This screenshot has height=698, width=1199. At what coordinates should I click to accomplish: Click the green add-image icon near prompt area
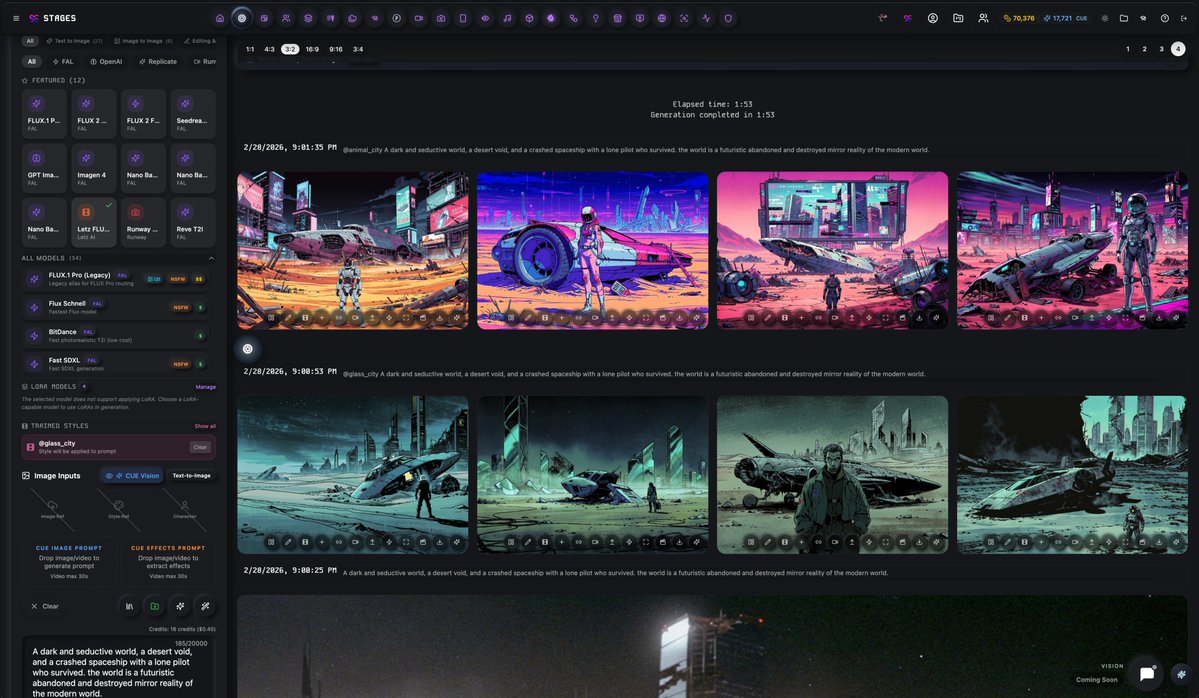coord(155,605)
